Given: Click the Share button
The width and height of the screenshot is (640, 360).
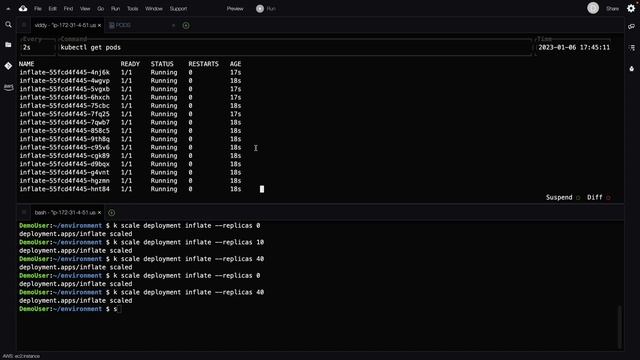Looking at the screenshot, I should click(x=612, y=9).
